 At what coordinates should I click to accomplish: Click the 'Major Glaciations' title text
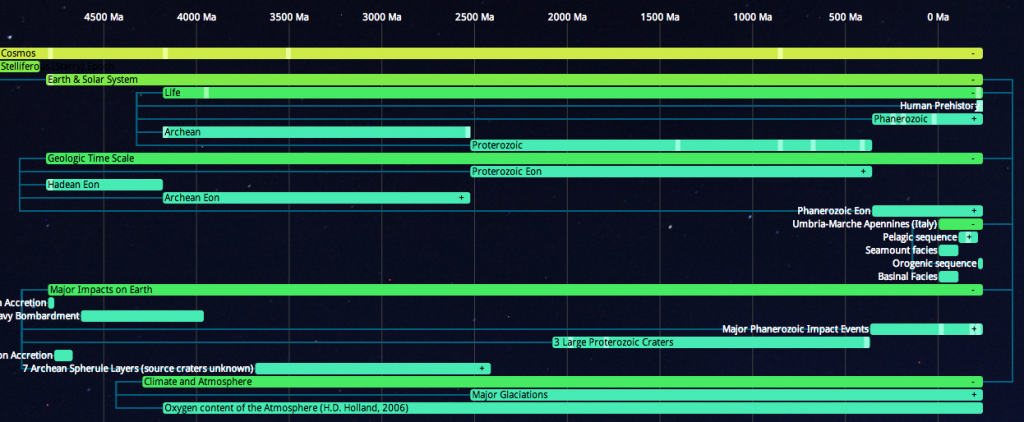[510, 395]
